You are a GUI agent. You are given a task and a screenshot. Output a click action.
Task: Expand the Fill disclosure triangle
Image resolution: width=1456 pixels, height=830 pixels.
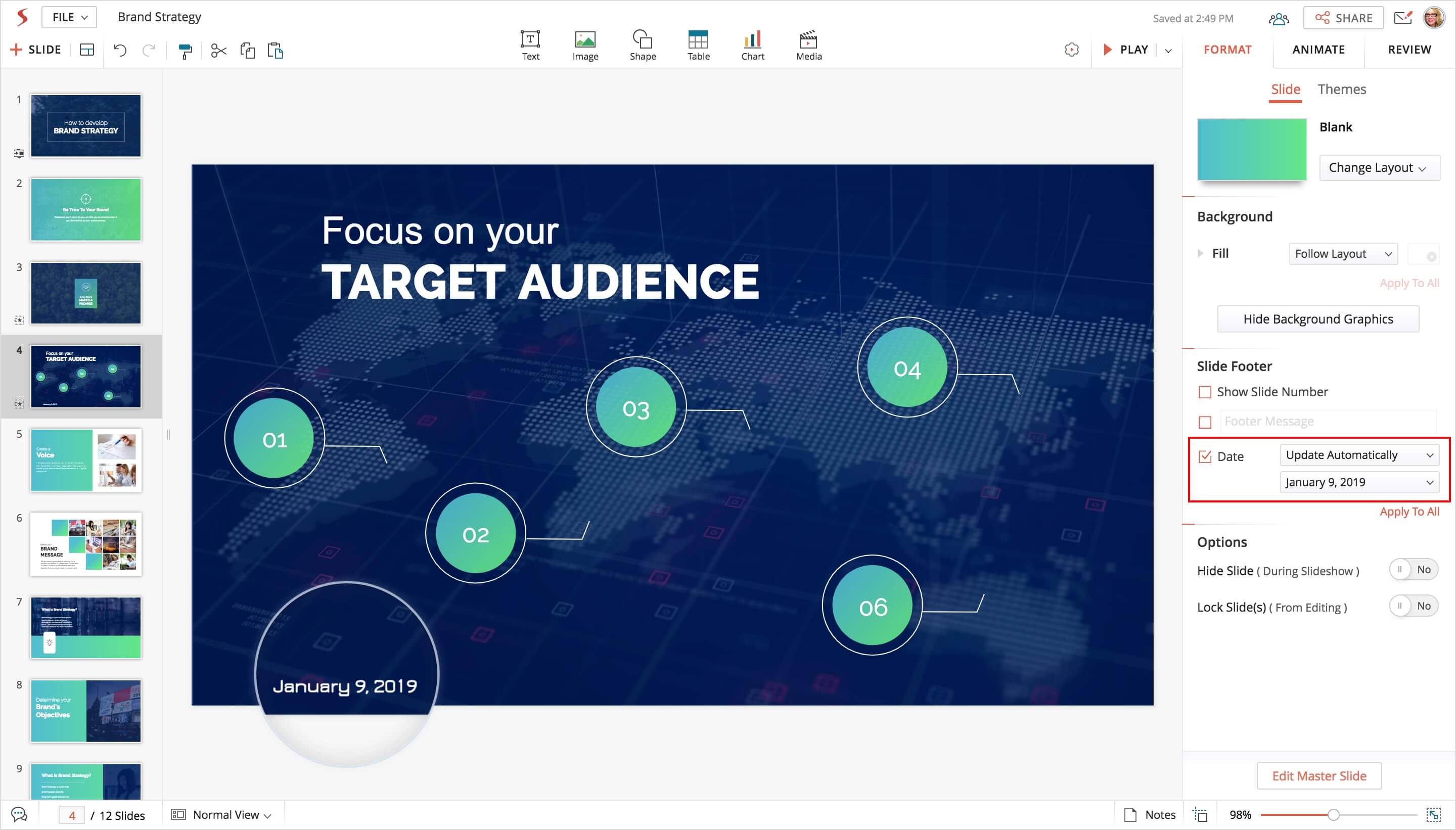point(1200,253)
